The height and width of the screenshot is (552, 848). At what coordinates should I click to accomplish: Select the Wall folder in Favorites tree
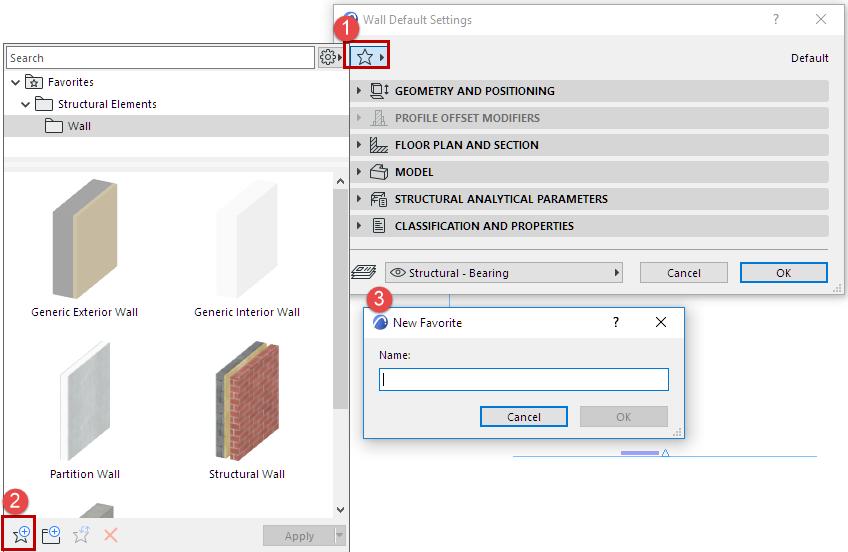176,126
